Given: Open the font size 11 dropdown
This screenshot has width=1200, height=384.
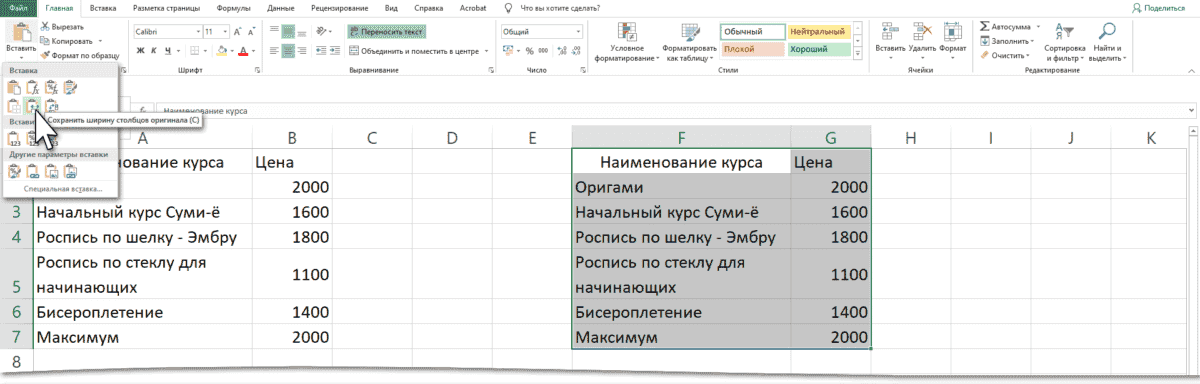Looking at the screenshot, I should 225,32.
